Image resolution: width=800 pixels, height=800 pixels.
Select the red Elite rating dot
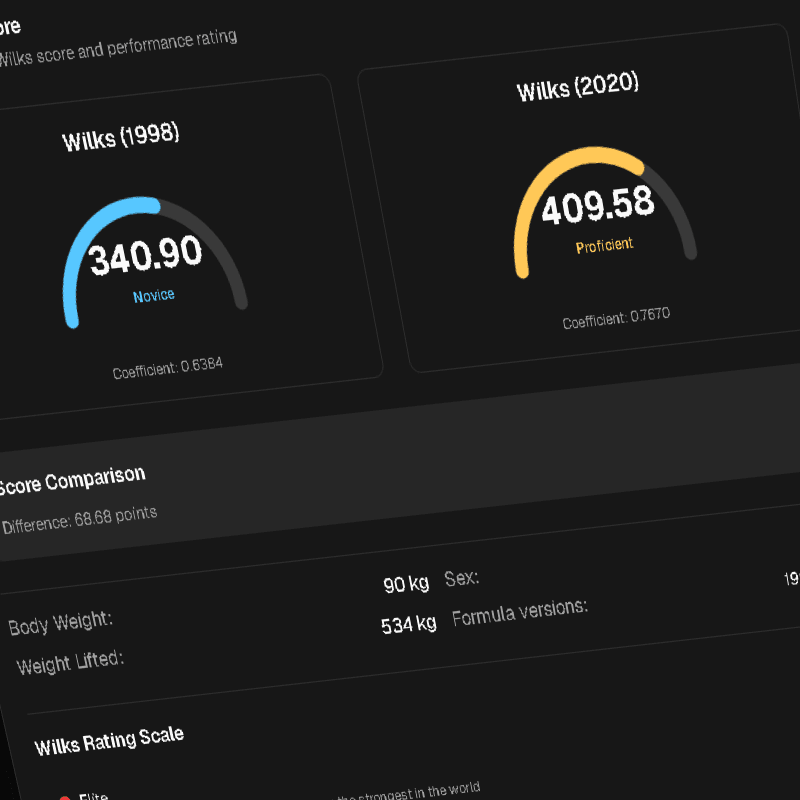point(62,793)
